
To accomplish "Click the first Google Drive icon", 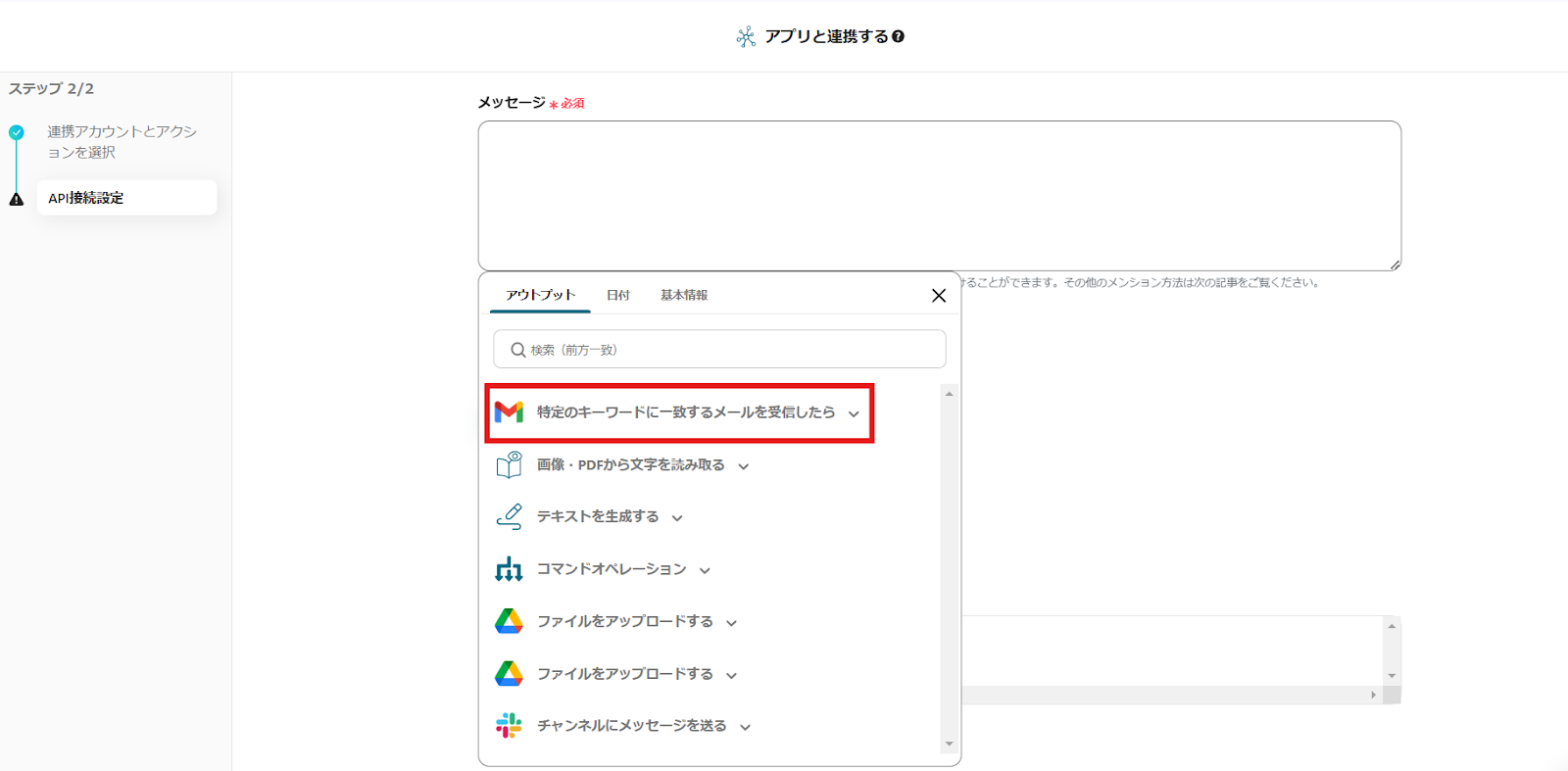I will tap(509, 621).
